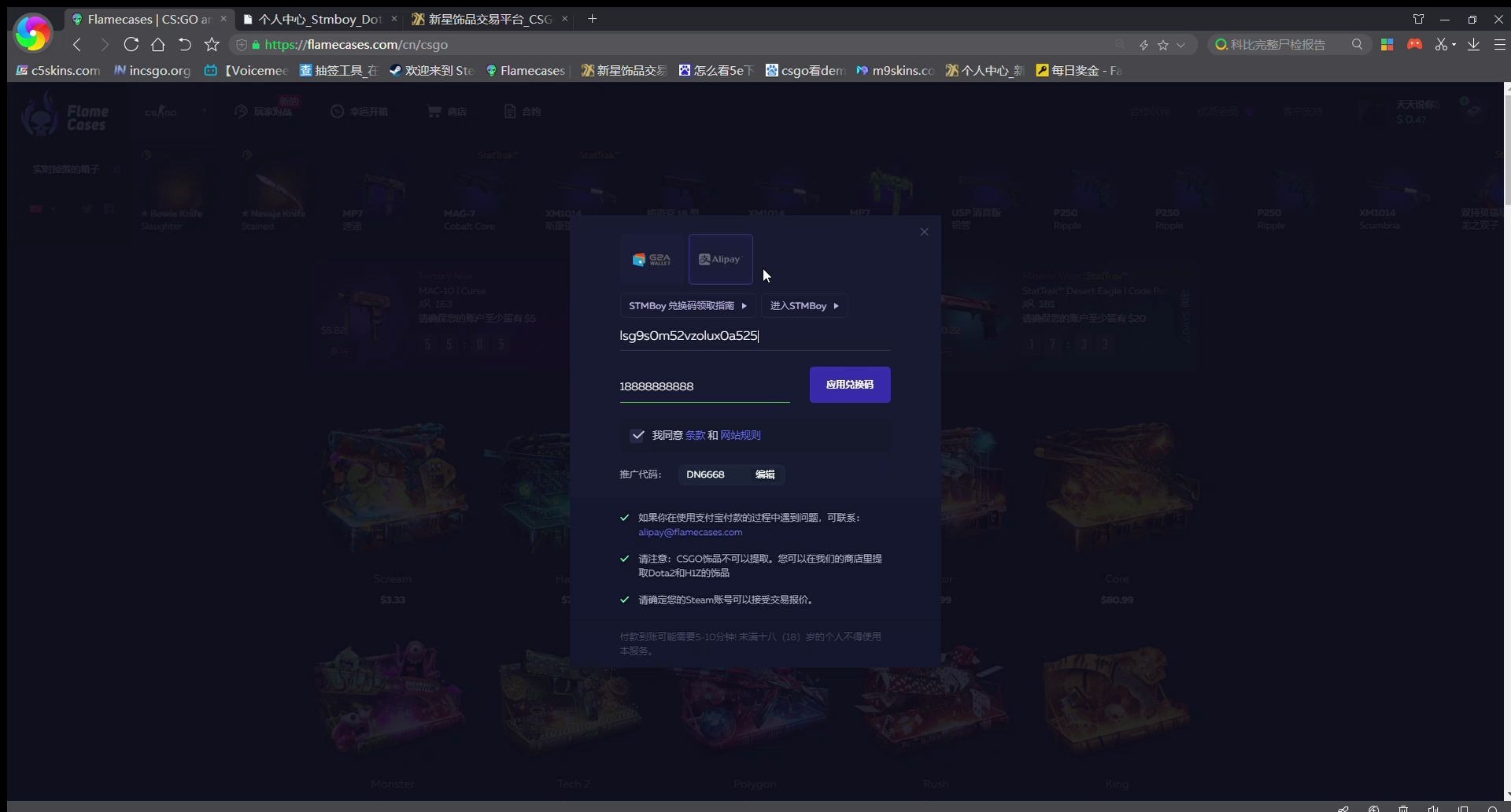Image resolution: width=1511 pixels, height=812 pixels.
Task: Click the lightning speed-mode icon in address bar
Action: (x=1143, y=45)
